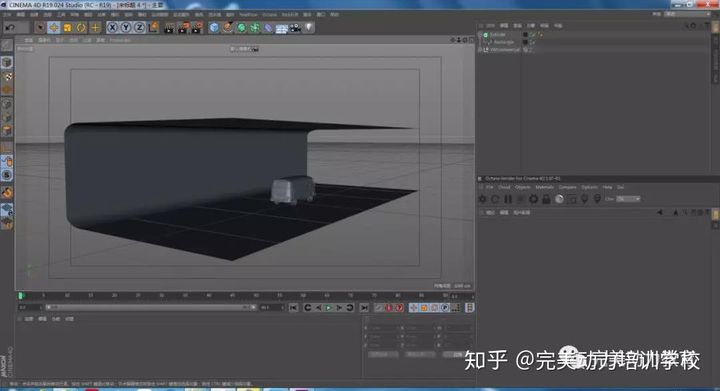This screenshot has height=391, width=720.
Task: Click Record Active Objects key button
Action: tap(378, 307)
